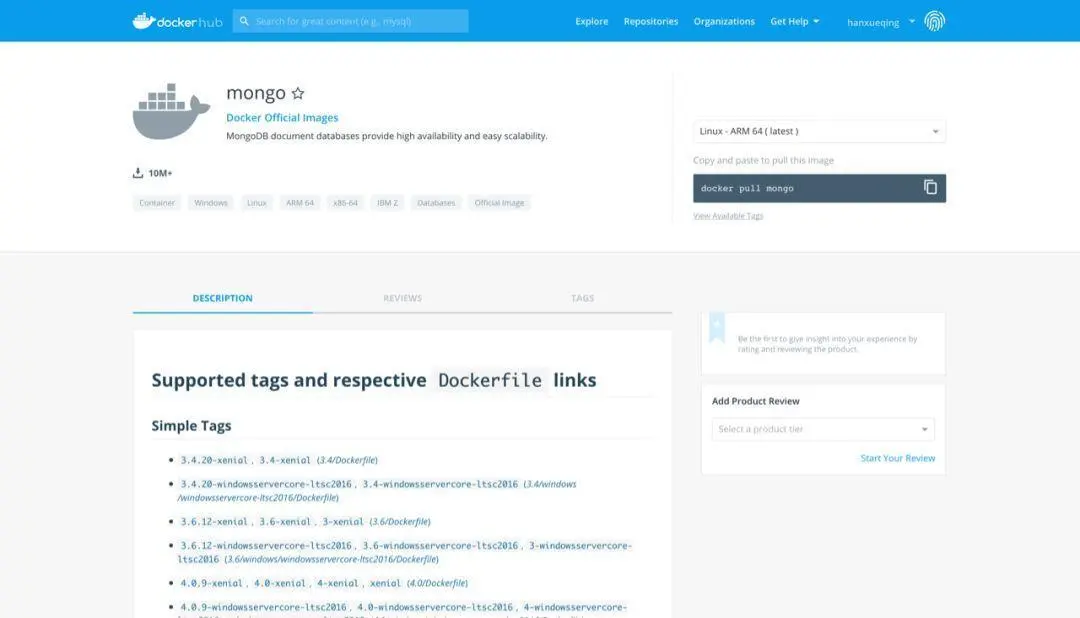1080x618 pixels.
Task: Open the 3.4-xenial tag link
Action: tap(284, 460)
